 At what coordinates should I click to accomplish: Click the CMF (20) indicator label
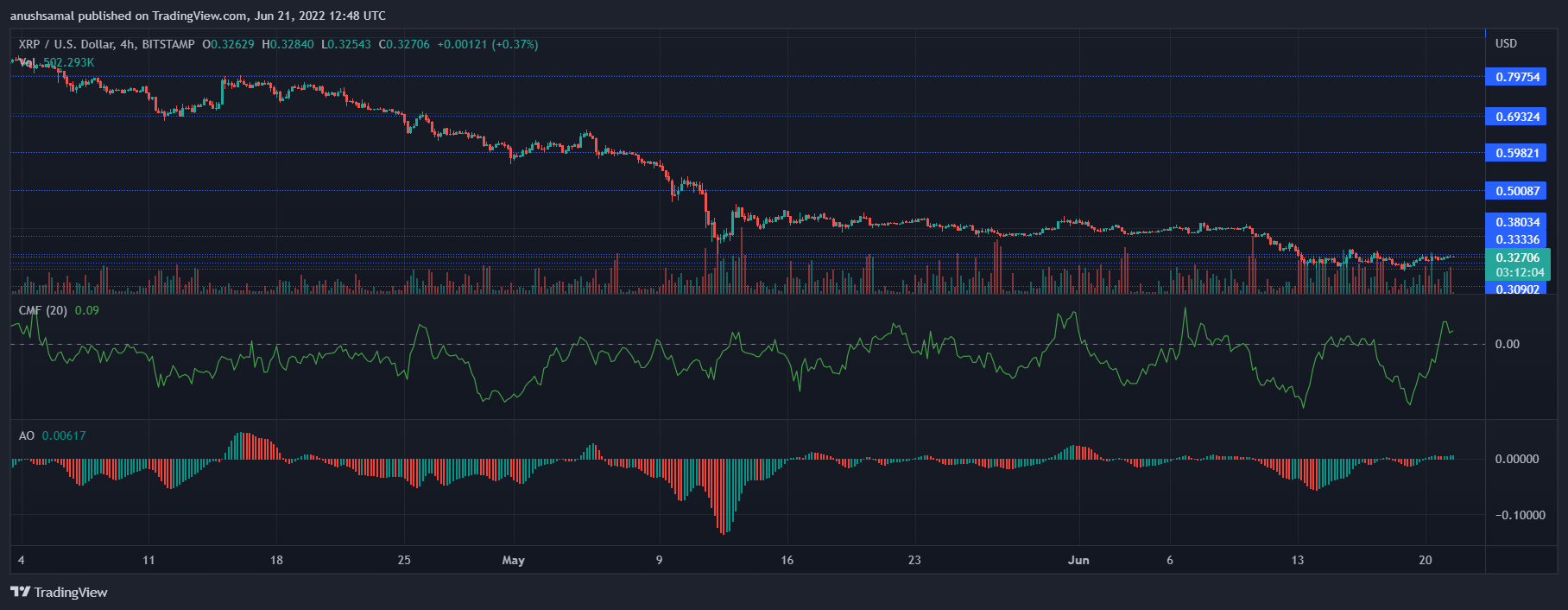tap(43, 310)
